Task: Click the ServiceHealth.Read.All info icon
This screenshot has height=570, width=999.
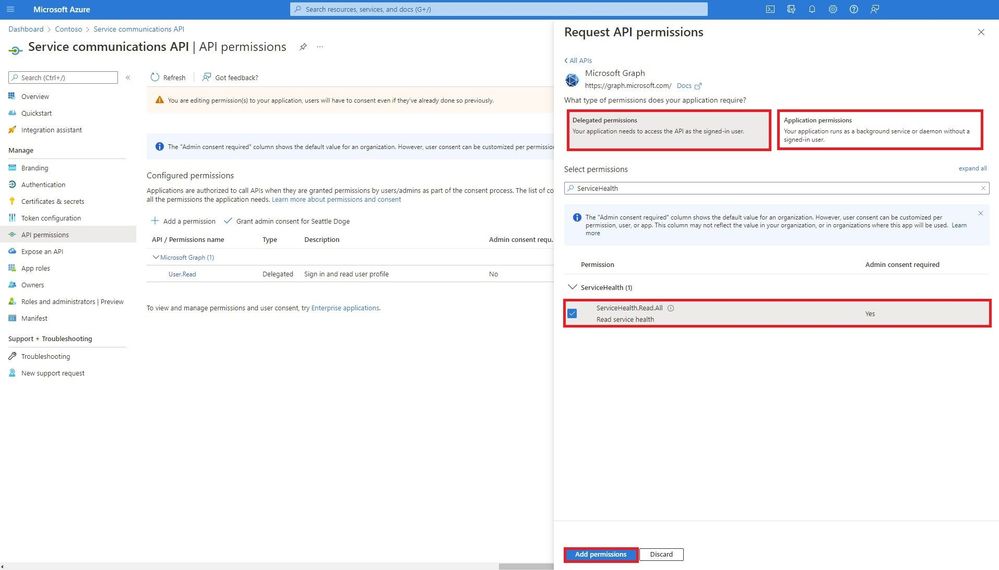Action: point(670,308)
